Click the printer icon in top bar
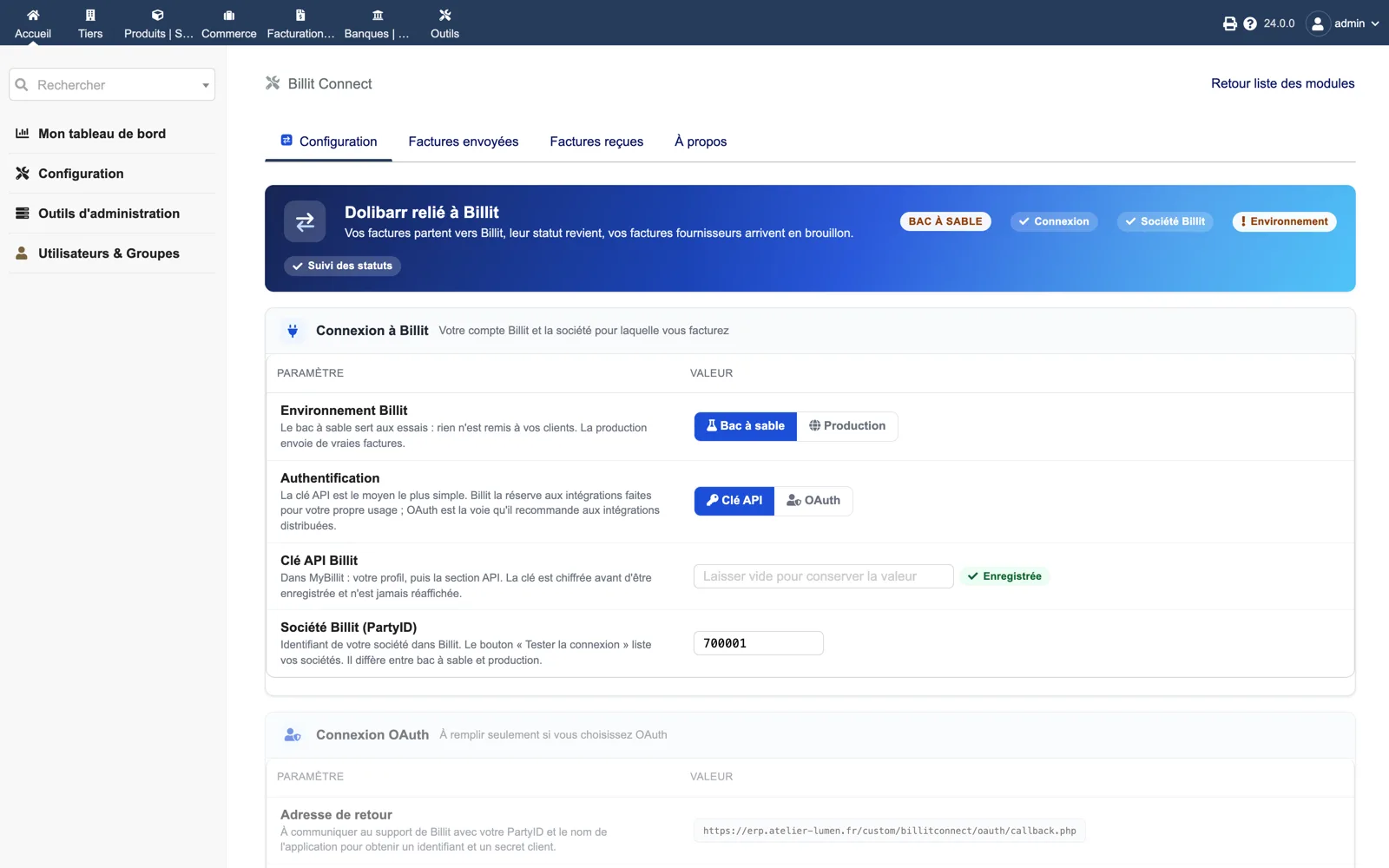1389x868 pixels. click(x=1230, y=23)
